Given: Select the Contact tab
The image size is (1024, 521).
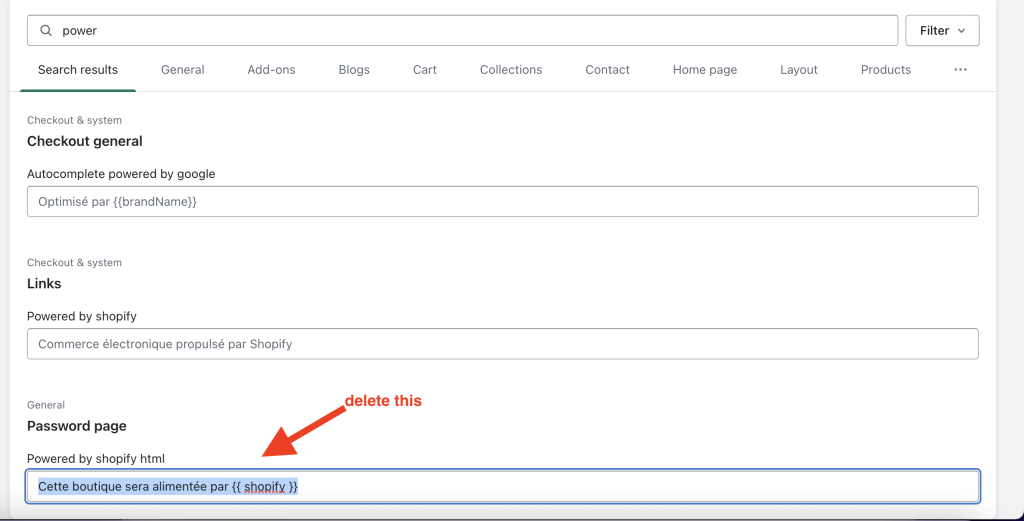Looking at the screenshot, I should 607,70.
